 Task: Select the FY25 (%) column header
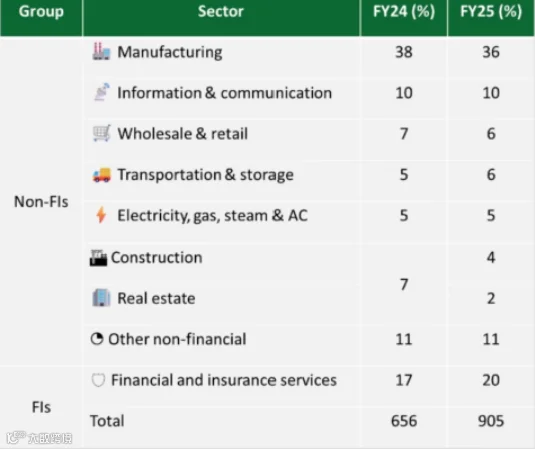[491, 12]
